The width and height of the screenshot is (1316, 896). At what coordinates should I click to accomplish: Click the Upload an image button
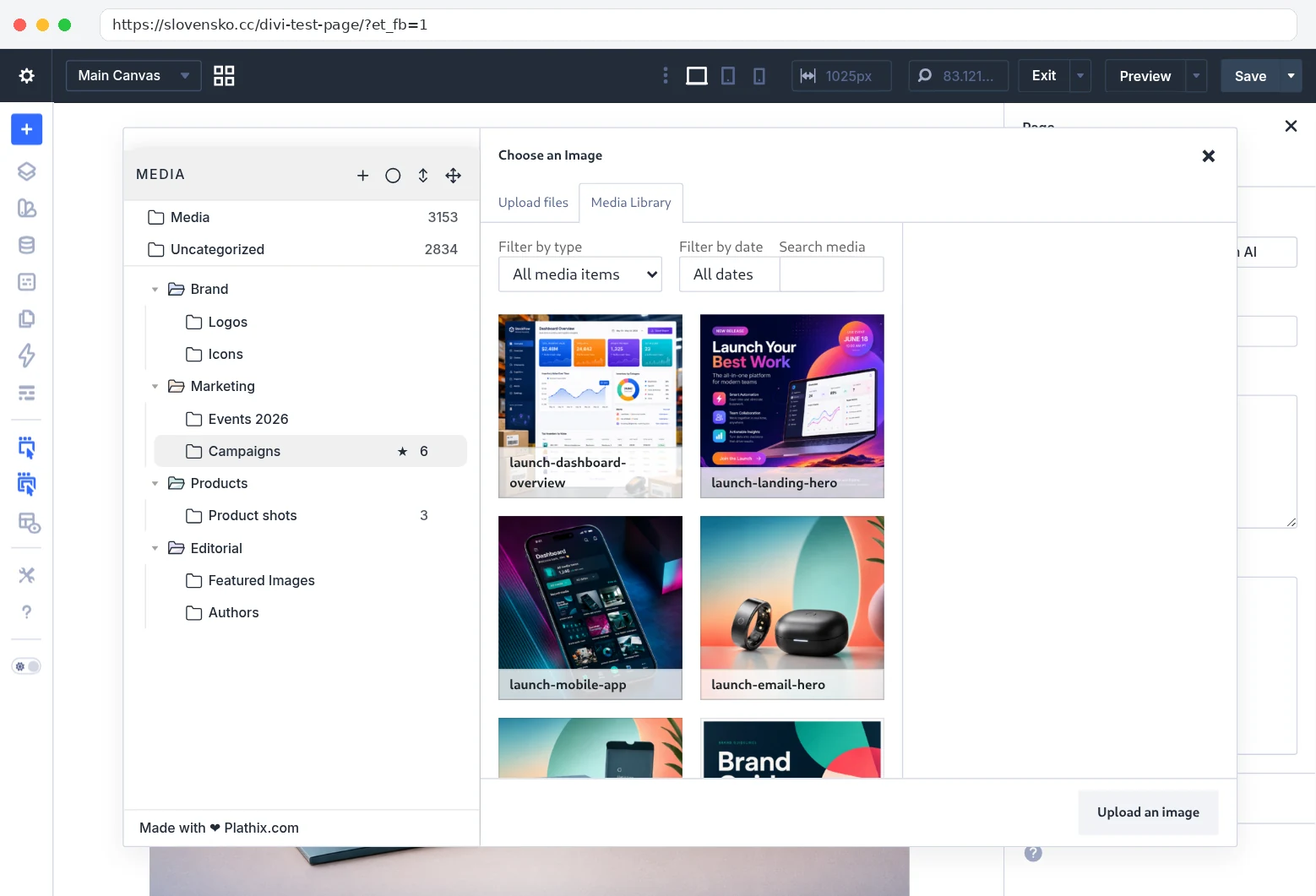pyautogui.click(x=1148, y=812)
